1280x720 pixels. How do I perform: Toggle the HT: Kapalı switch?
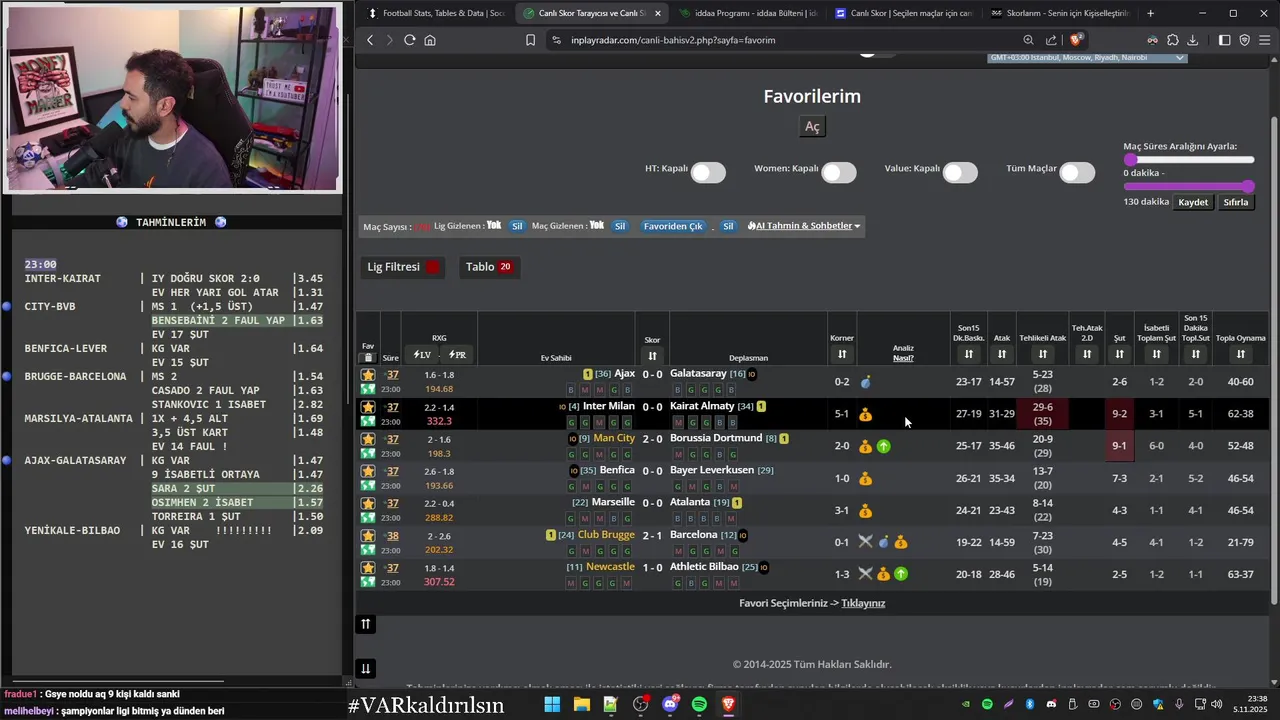(x=708, y=172)
